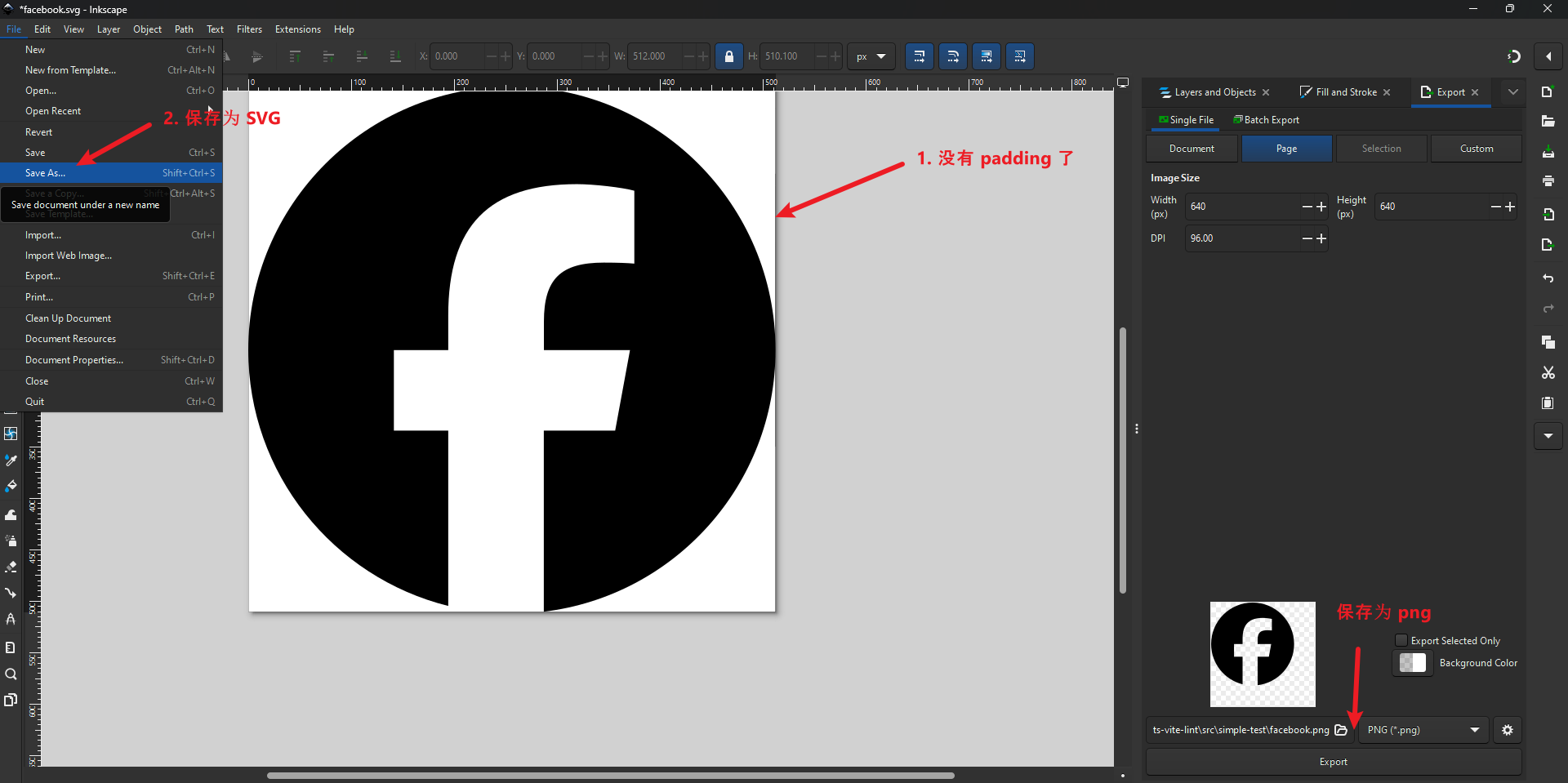The image size is (1568, 783).
Task: Choose Selection as export area
Action: coord(1381,149)
